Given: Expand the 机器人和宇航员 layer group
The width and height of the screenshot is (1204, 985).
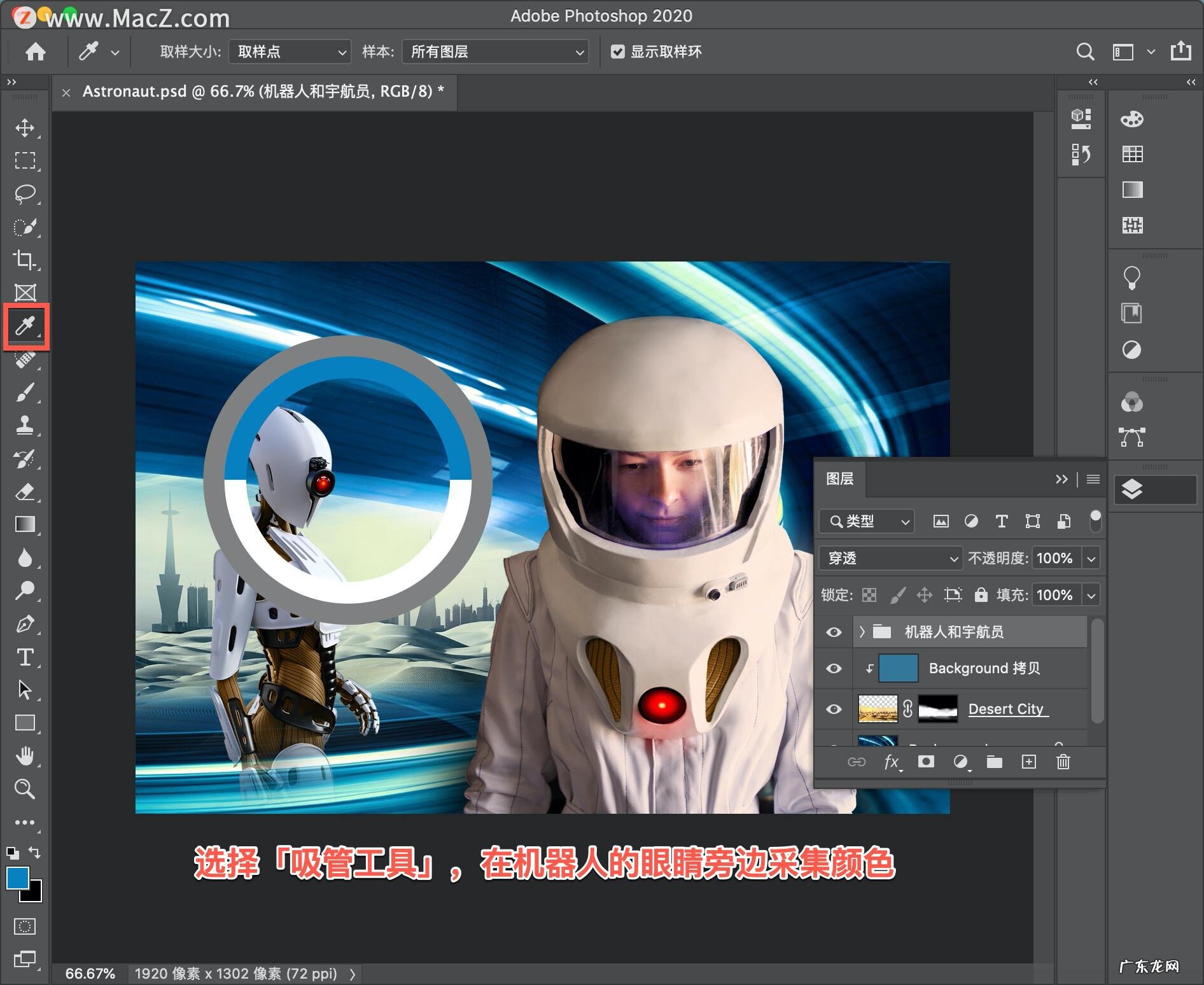Looking at the screenshot, I should pos(862,632).
